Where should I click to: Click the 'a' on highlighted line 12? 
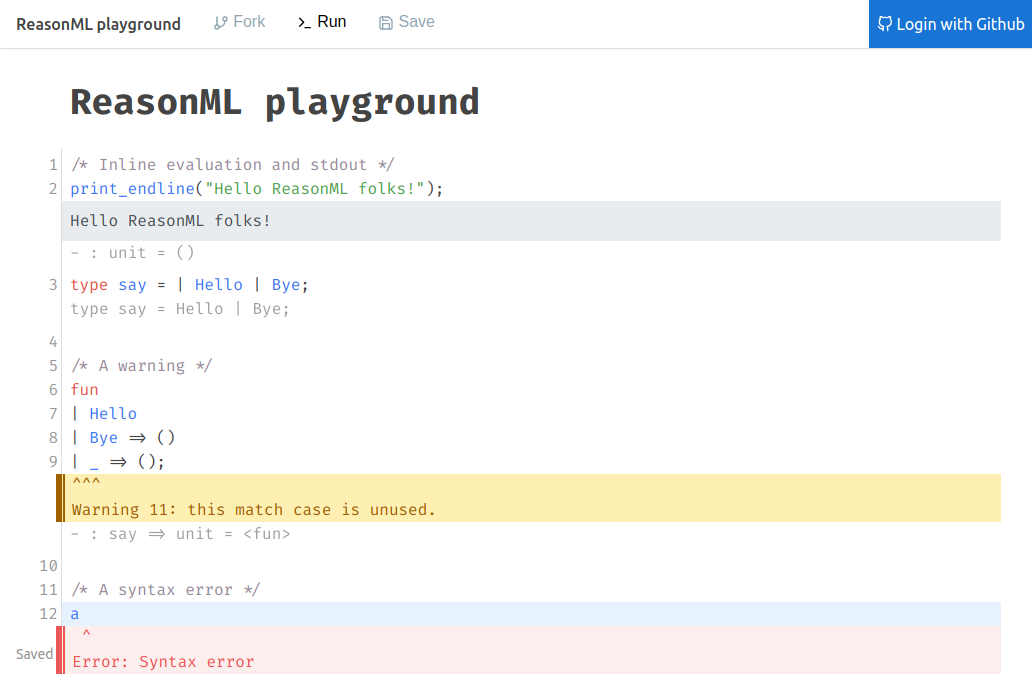(x=74, y=614)
